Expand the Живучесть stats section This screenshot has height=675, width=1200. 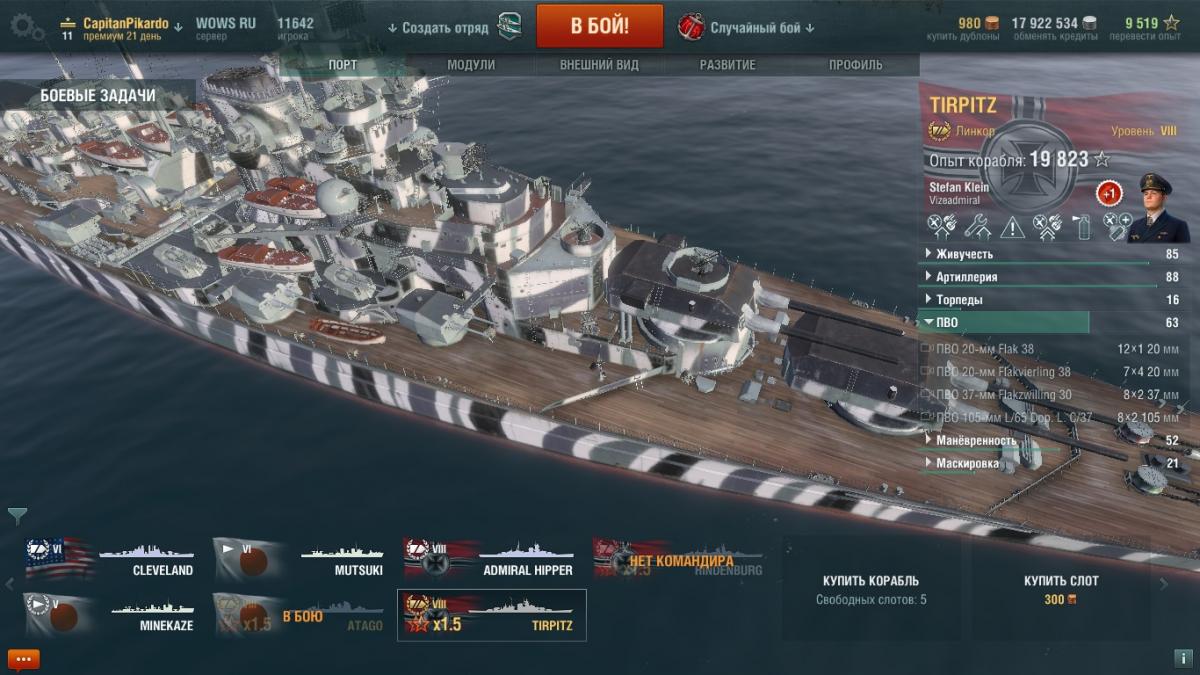tap(1049, 254)
